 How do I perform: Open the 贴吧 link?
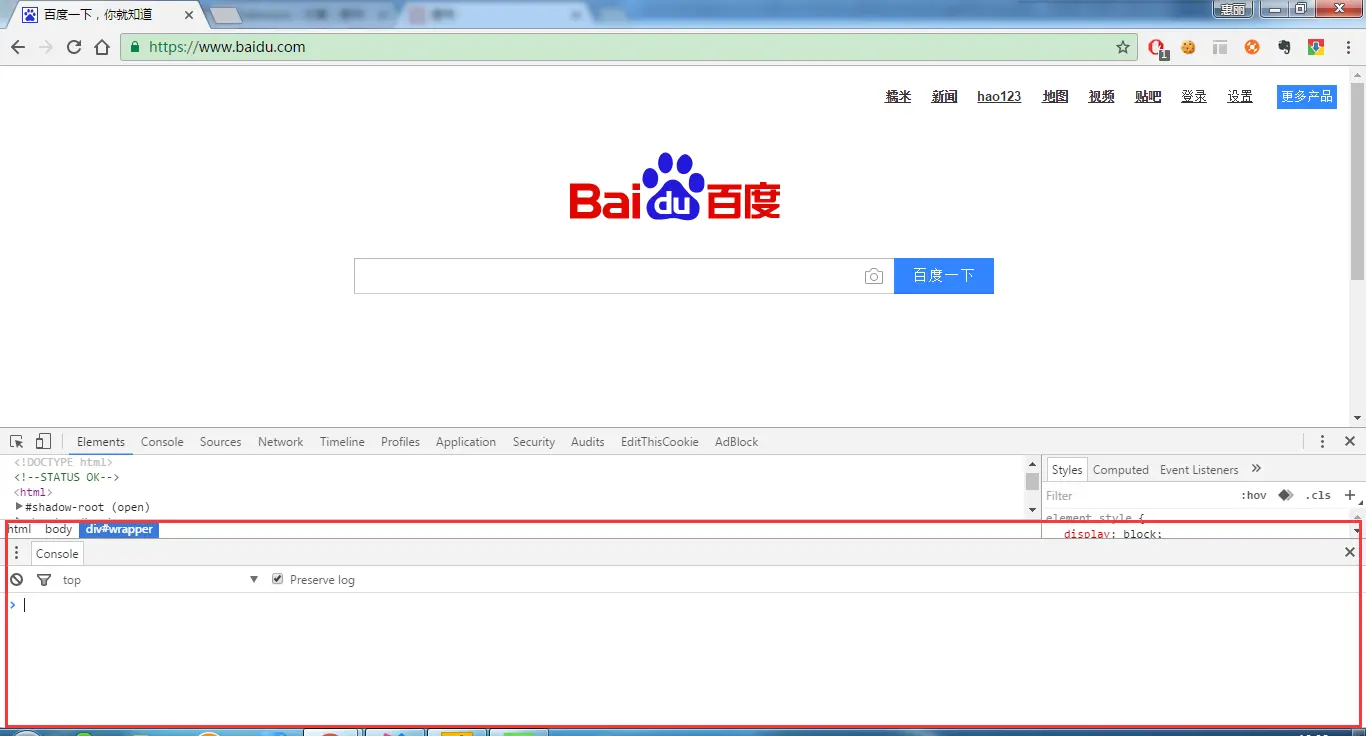(1148, 96)
